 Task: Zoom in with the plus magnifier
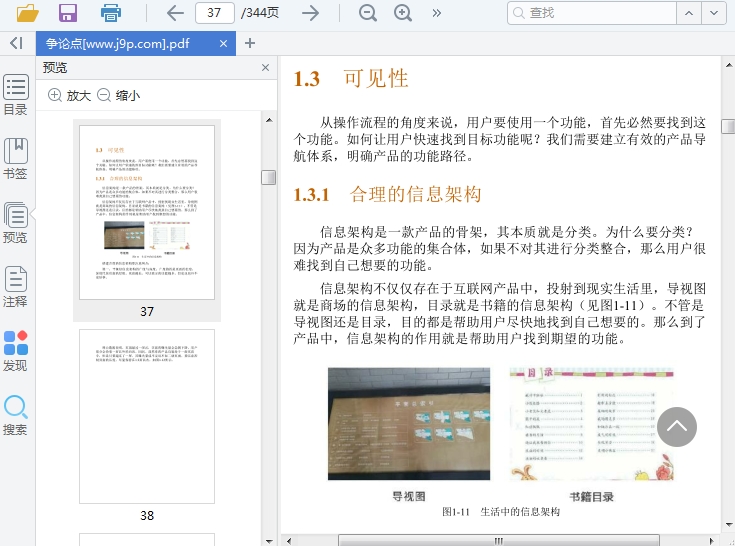(403, 13)
